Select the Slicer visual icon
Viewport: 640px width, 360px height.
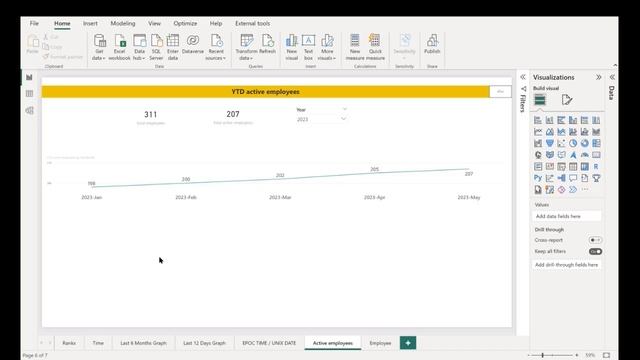coord(562,167)
